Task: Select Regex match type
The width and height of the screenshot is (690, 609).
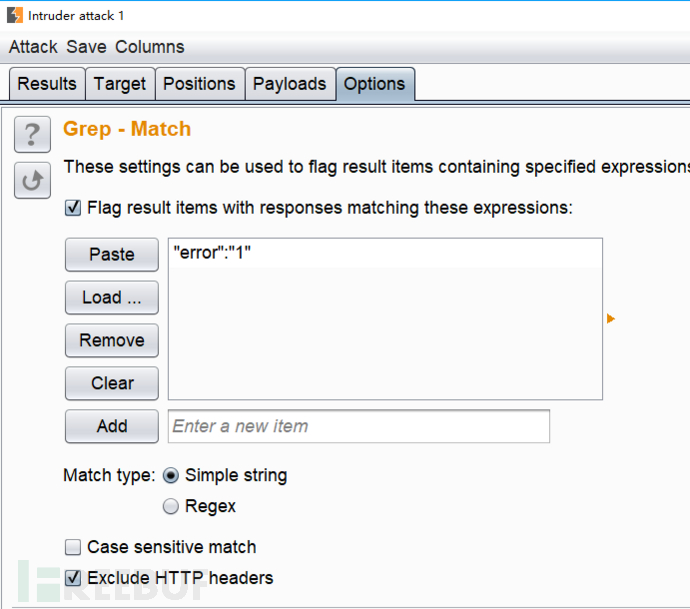Action: (x=171, y=506)
